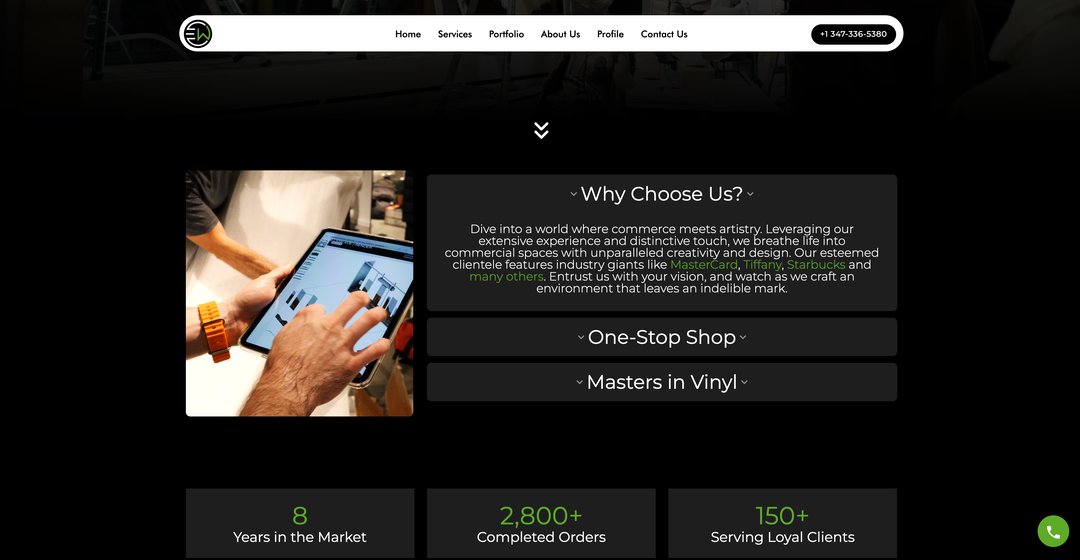1080x560 pixels.
Task: Open the Starbucks client link
Action: tap(816, 265)
